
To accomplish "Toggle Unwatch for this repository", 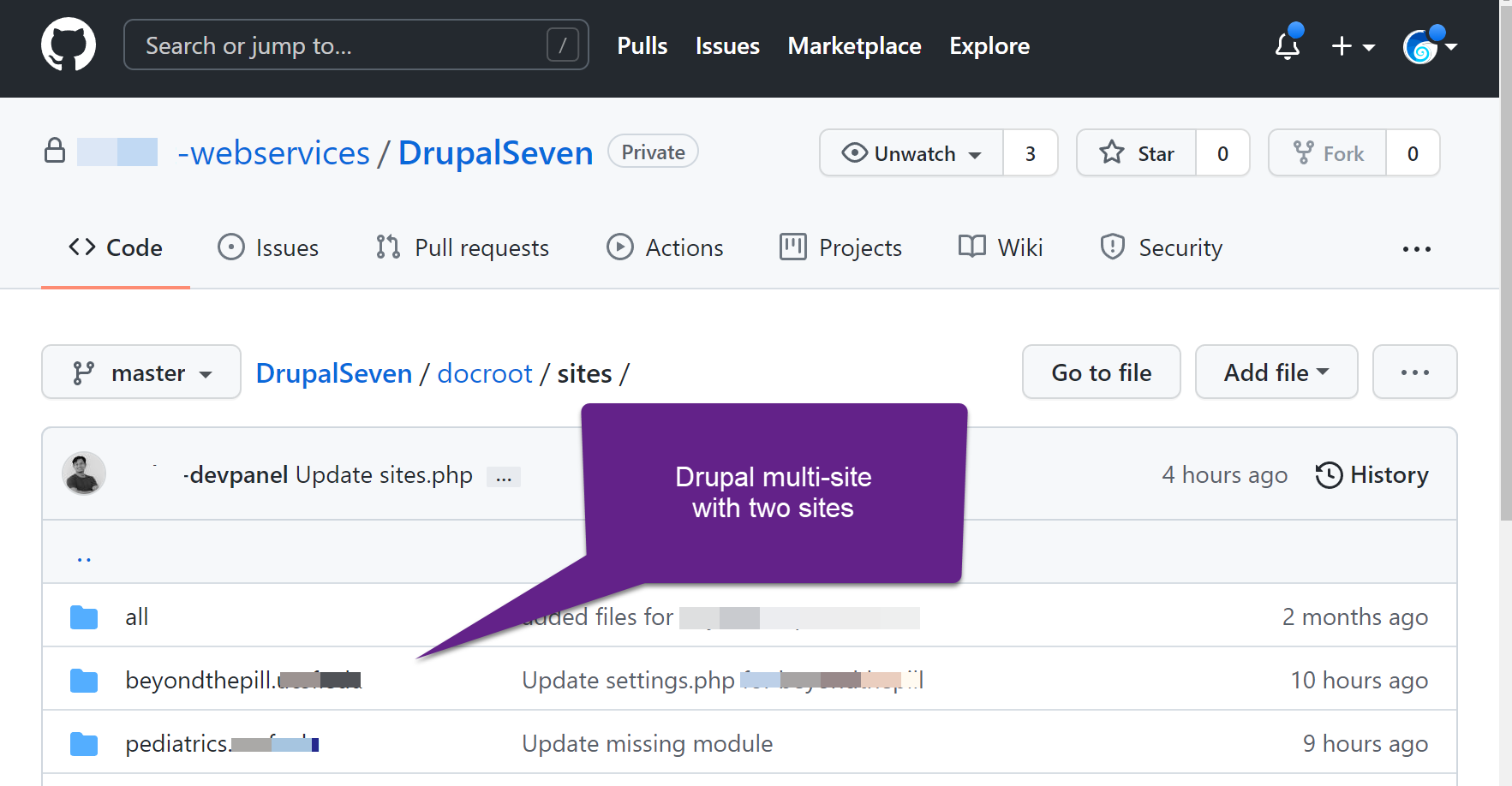I will (911, 153).
